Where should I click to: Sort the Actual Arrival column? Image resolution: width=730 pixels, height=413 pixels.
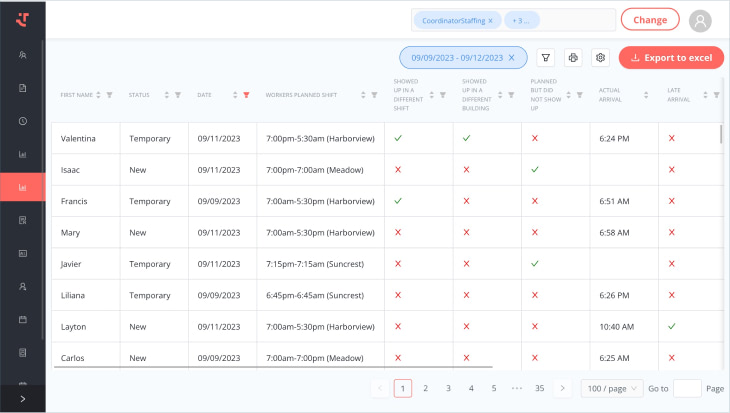(645, 95)
